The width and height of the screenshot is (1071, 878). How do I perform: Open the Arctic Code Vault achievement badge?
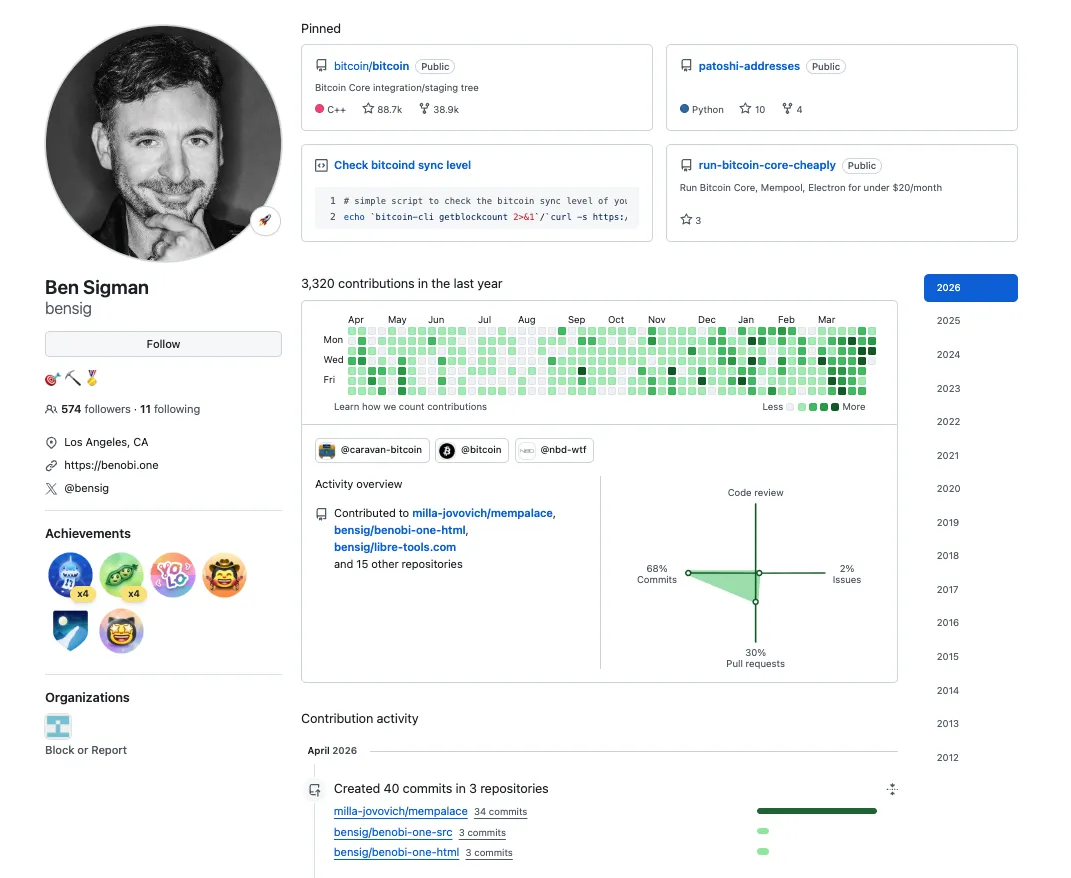pos(70,631)
